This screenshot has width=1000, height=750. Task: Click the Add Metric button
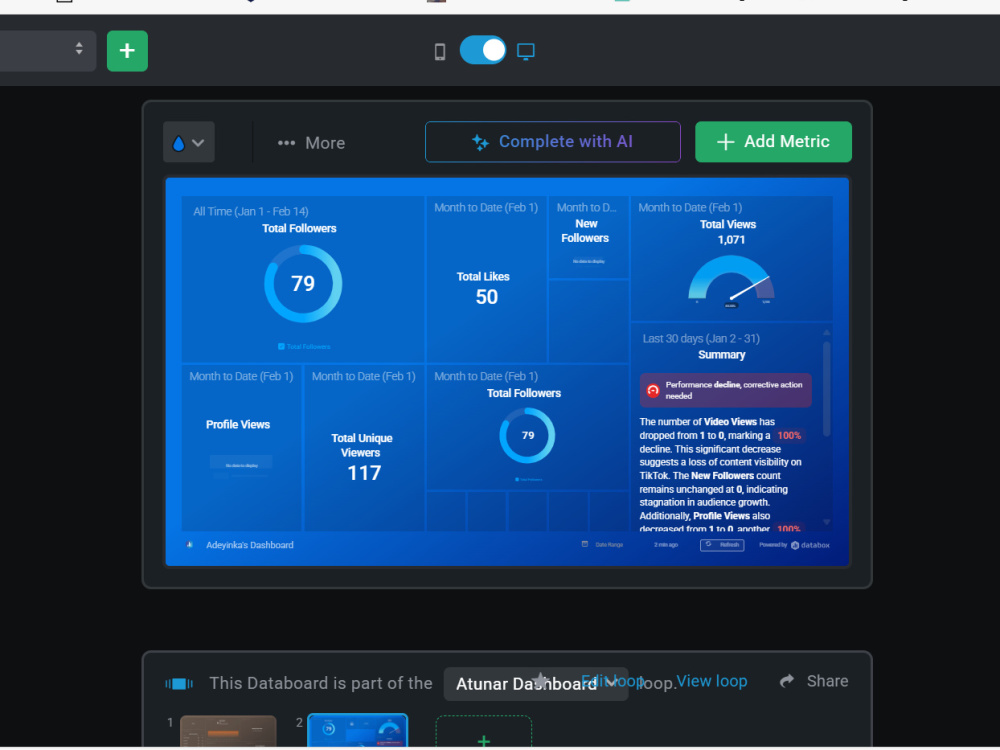[773, 142]
